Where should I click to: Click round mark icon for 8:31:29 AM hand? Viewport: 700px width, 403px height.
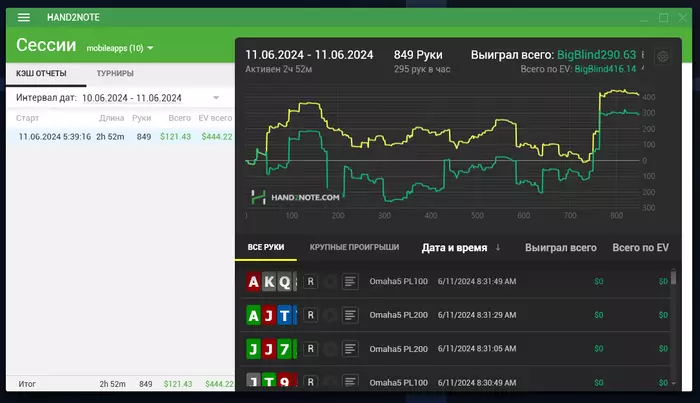point(330,315)
